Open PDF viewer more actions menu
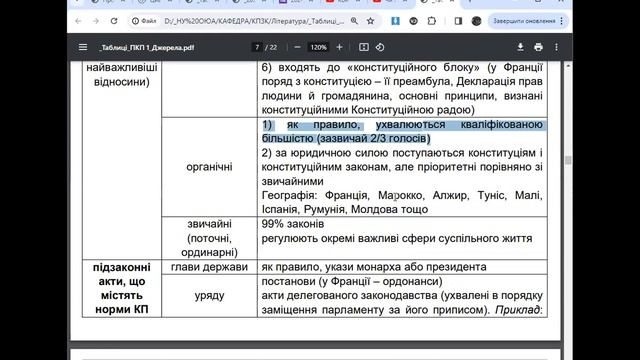This screenshot has width=640, height=360. click(556, 47)
